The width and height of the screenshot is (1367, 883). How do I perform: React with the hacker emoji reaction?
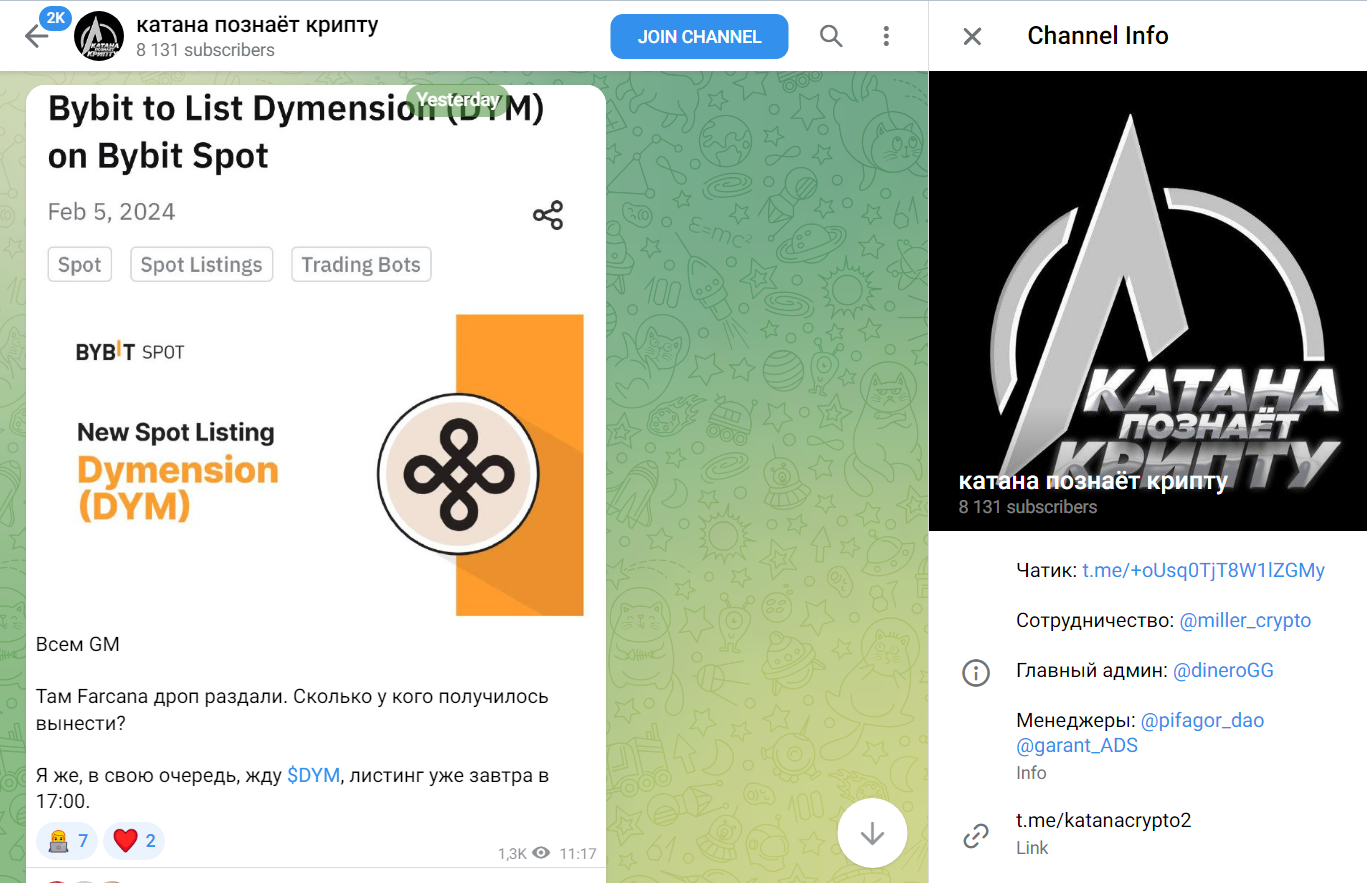tap(67, 841)
